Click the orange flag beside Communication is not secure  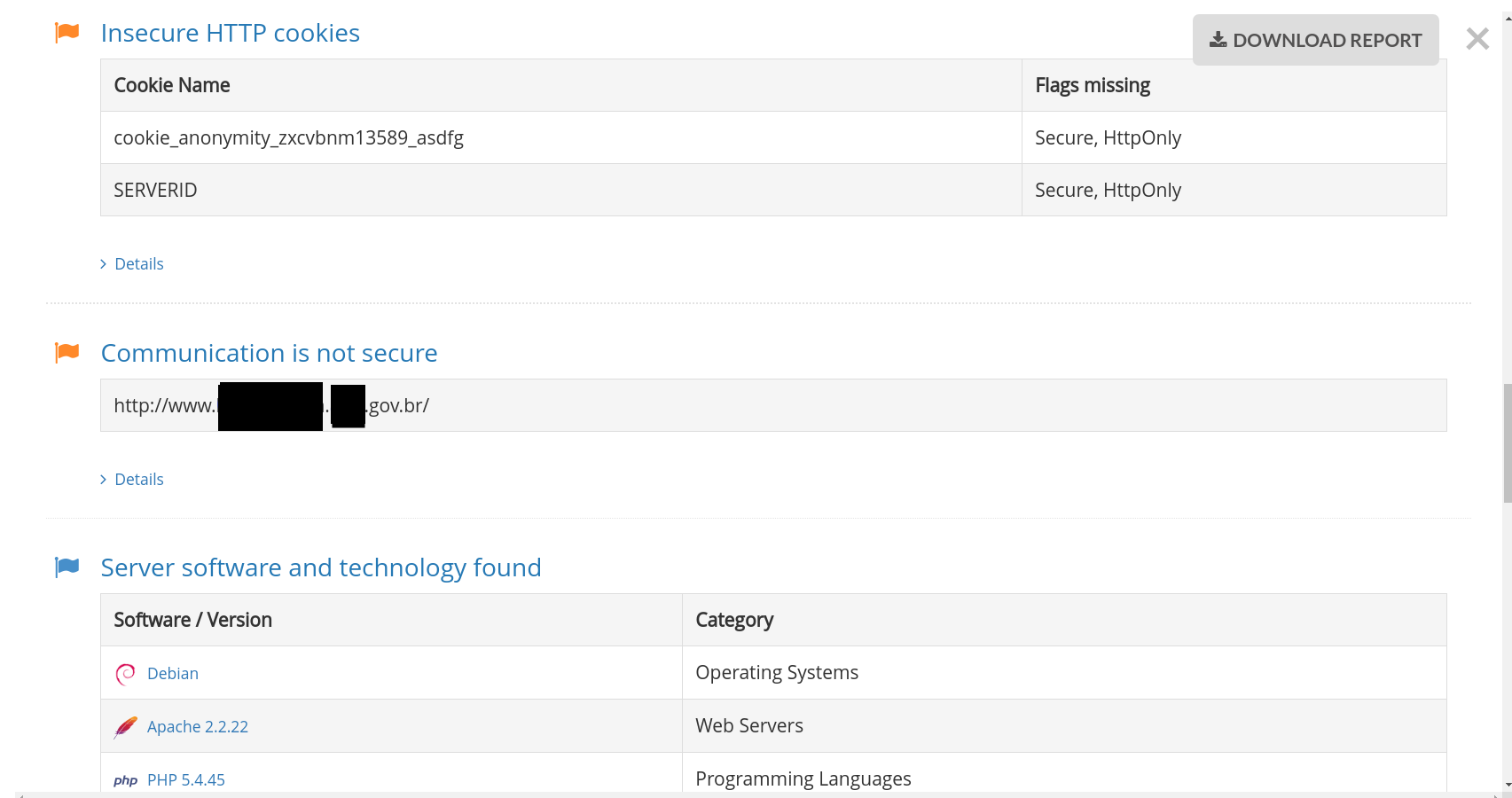67,352
